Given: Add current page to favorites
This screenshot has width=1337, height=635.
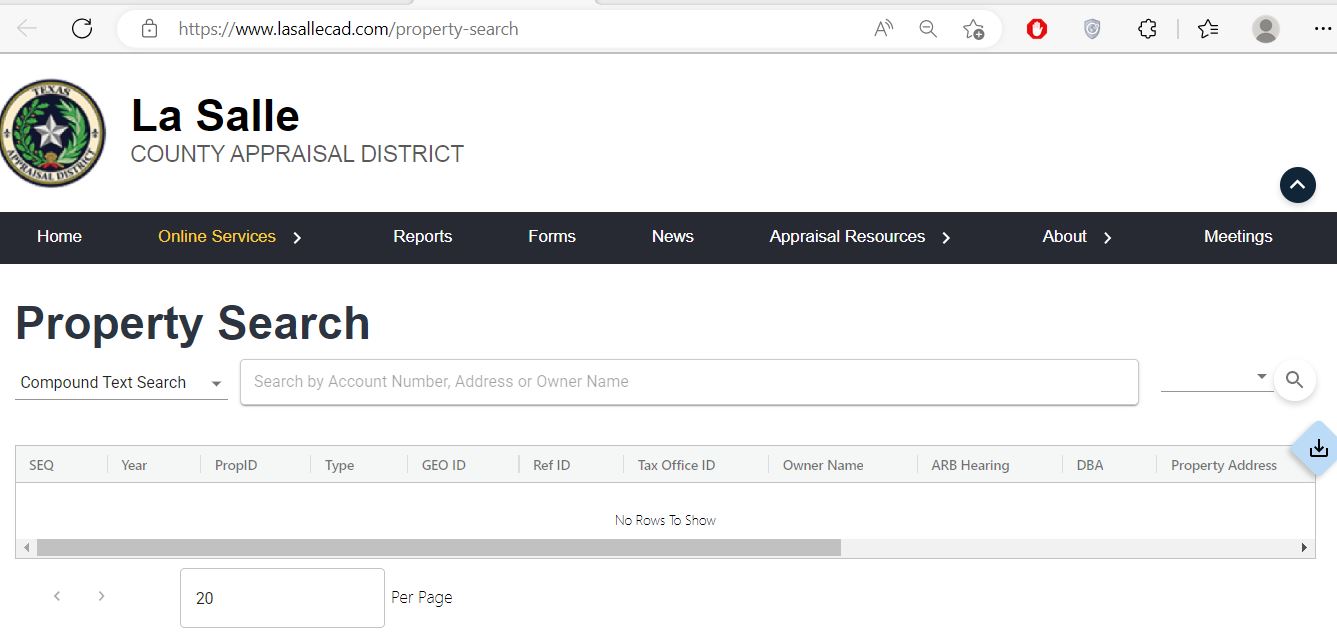Looking at the screenshot, I should tap(972, 29).
